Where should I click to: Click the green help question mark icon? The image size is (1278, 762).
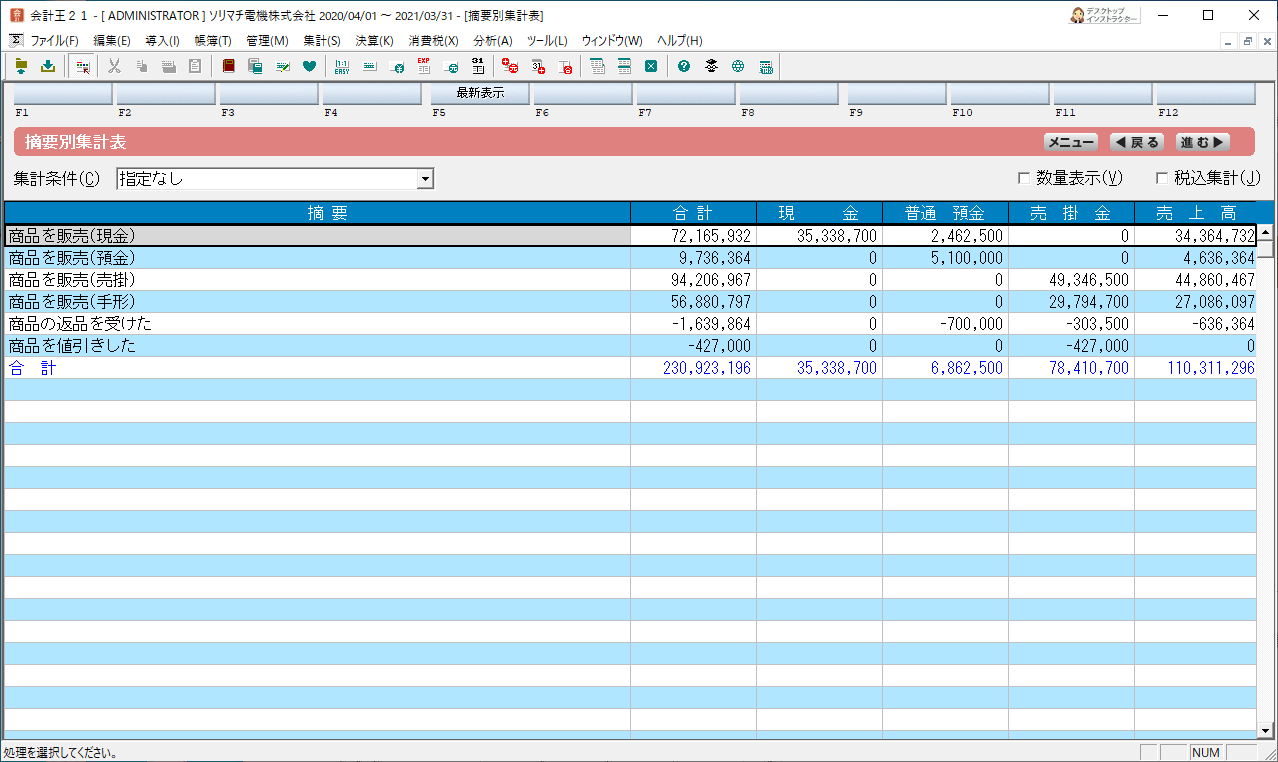pos(684,67)
